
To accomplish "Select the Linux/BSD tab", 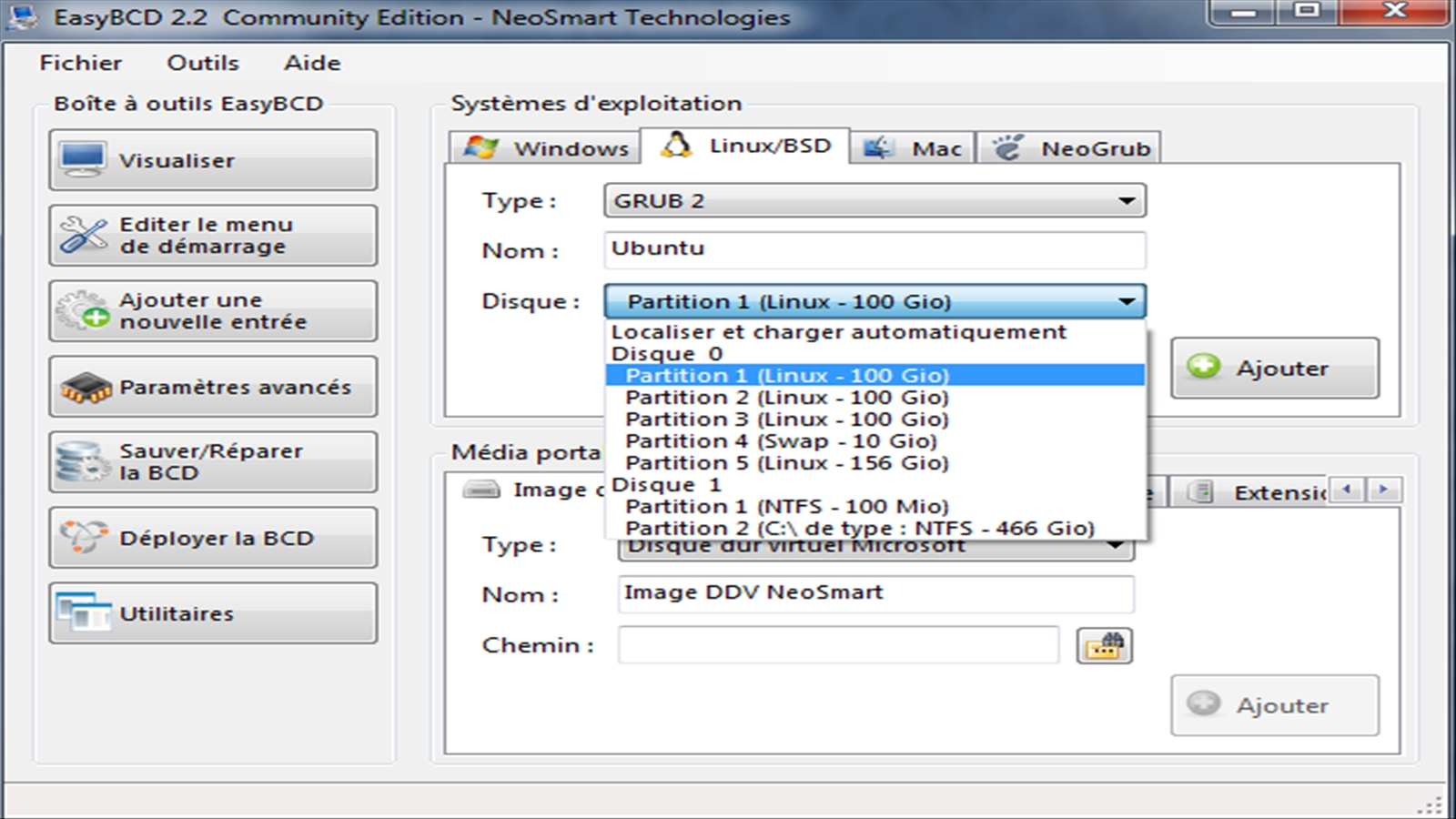I will (744, 146).
